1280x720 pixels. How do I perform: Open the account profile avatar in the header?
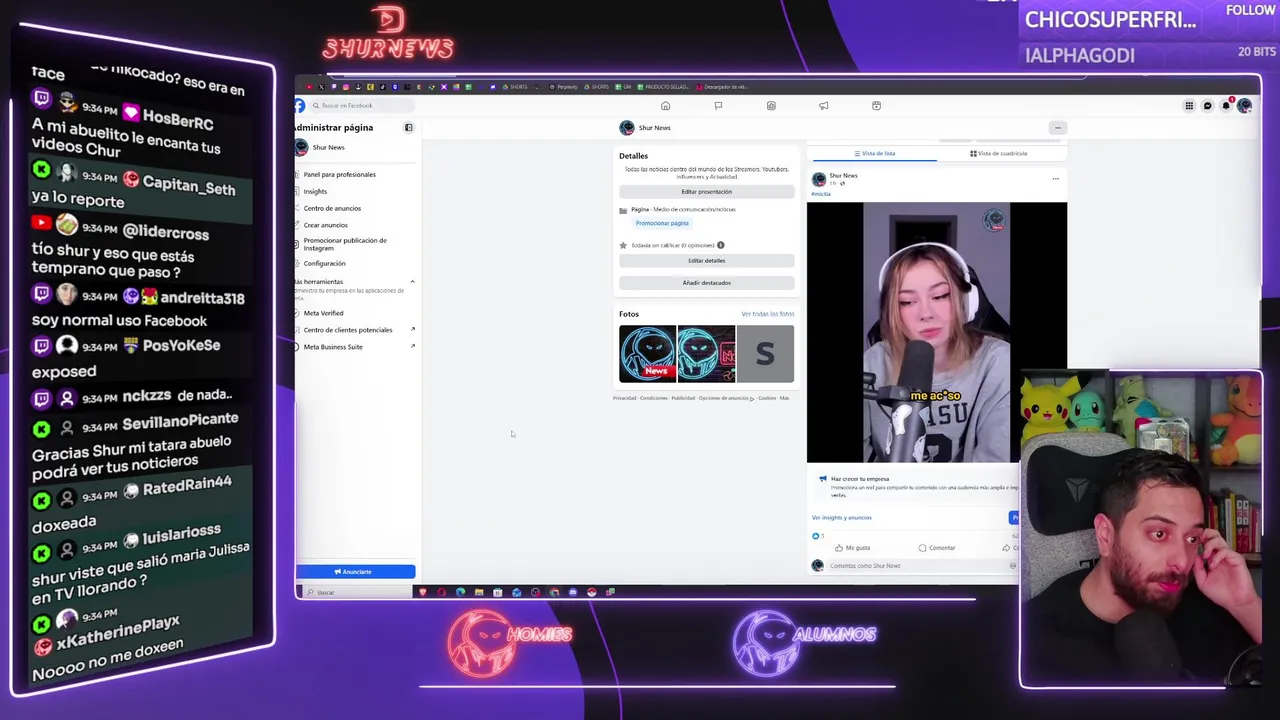click(x=1244, y=105)
